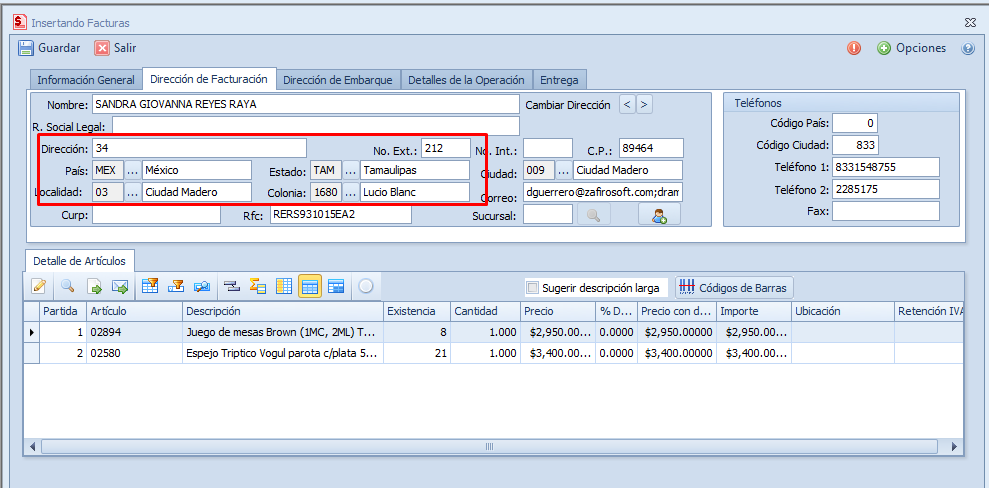
Task: Click the red Salir exit icon
Action: pos(102,48)
